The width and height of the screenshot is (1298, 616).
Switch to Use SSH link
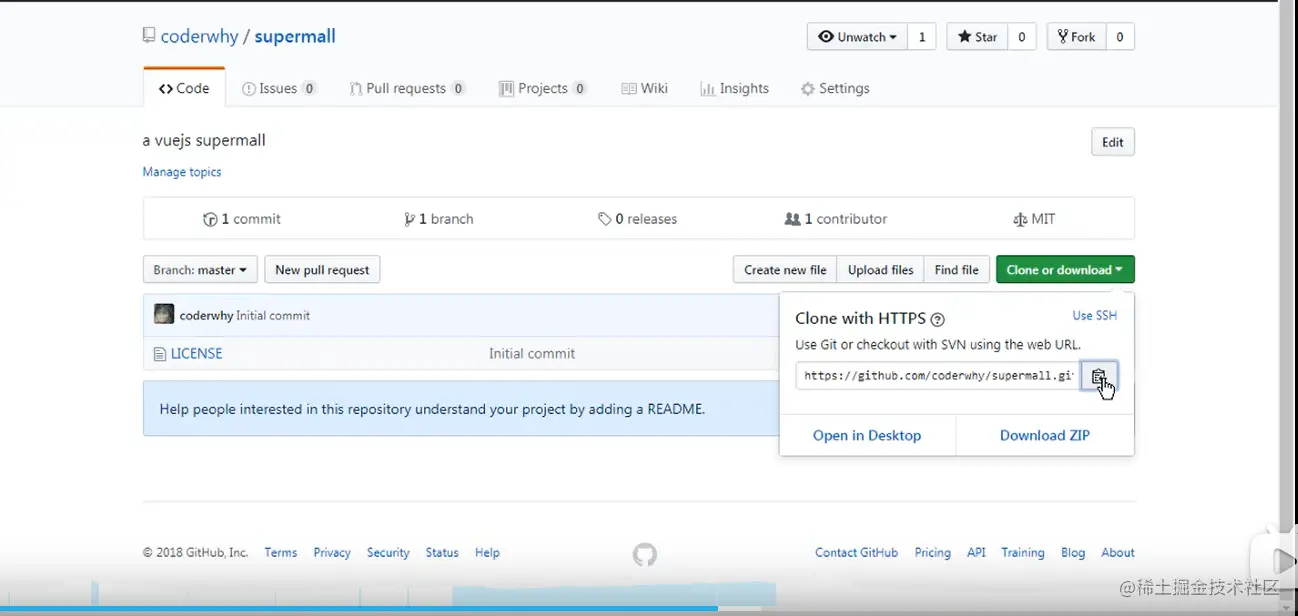click(1094, 316)
